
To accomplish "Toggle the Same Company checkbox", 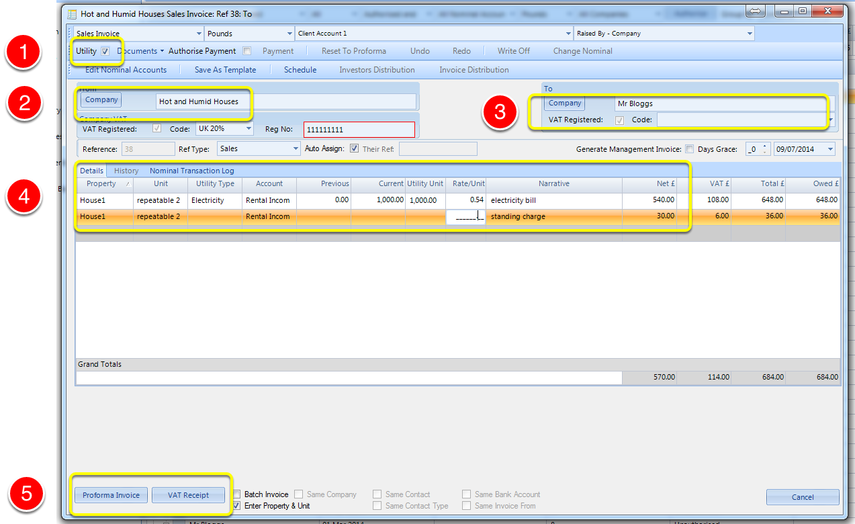I will [x=299, y=494].
